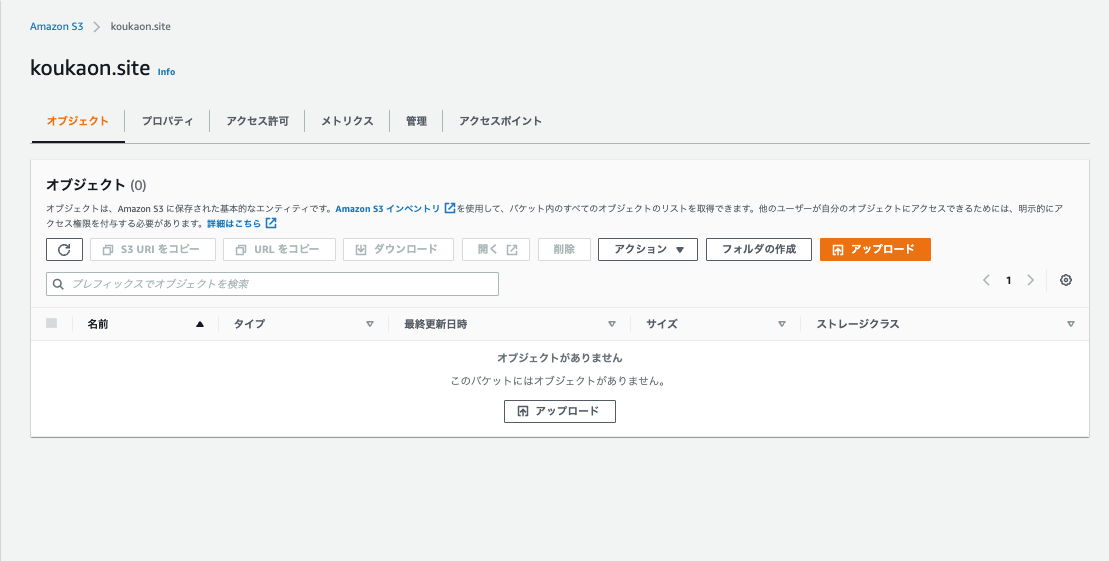Image resolution: width=1109 pixels, height=561 pixels.
Task: Go to next page arrow
Action: click(x=1030, y=280)
